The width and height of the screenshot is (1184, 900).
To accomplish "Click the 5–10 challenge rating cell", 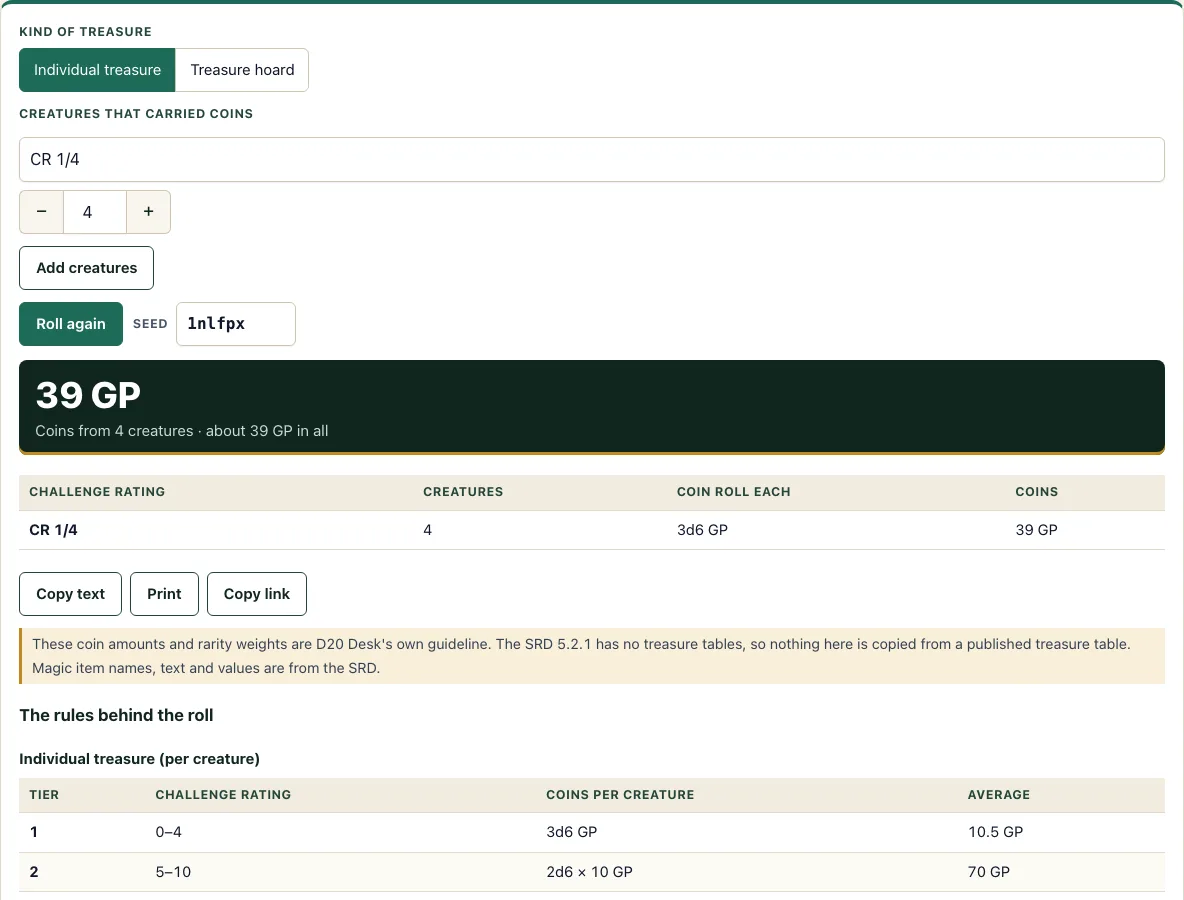I will [x=173, y=872].
